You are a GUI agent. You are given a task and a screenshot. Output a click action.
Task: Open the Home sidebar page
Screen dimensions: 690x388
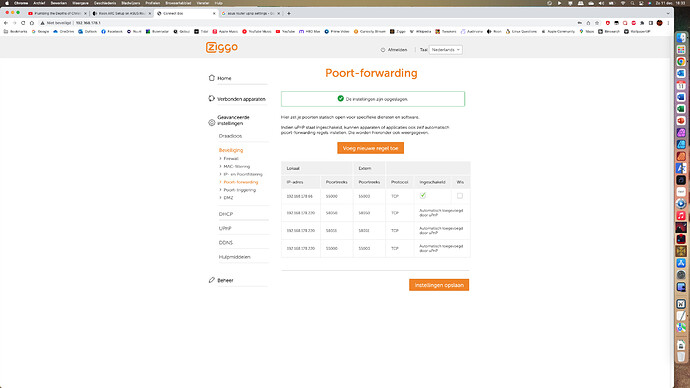click(224, 78)
